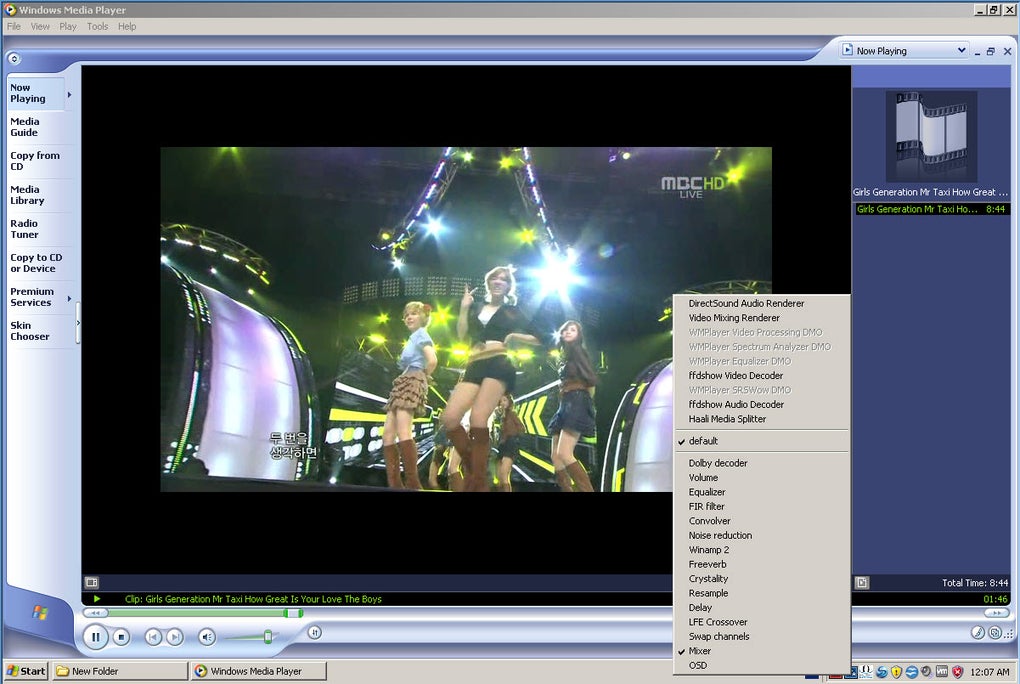Viewport: 1020px width, 684px height.
Task: Skip to the previous track
Action: (153, 637)
